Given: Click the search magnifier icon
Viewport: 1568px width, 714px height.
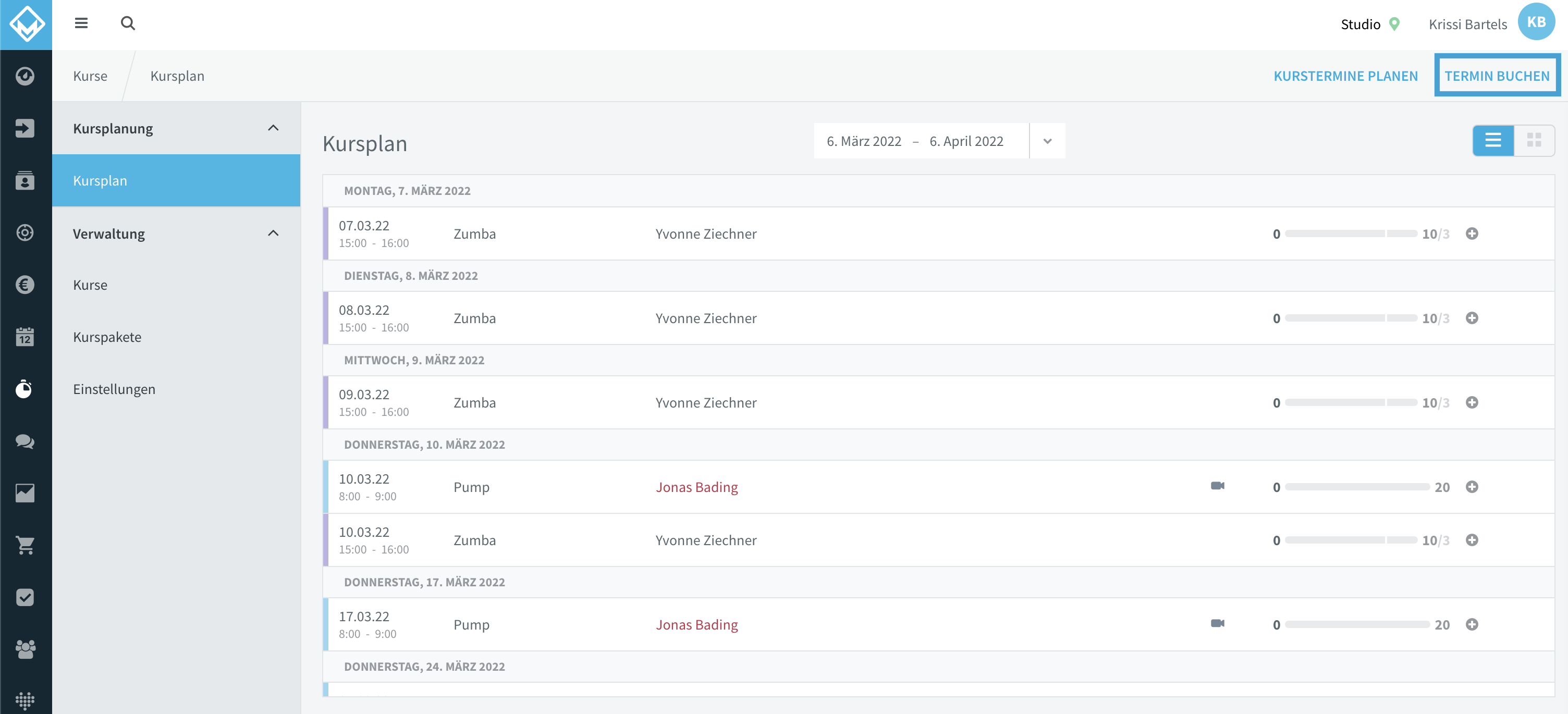Looking at the screenshot, I should pos(128,23).
